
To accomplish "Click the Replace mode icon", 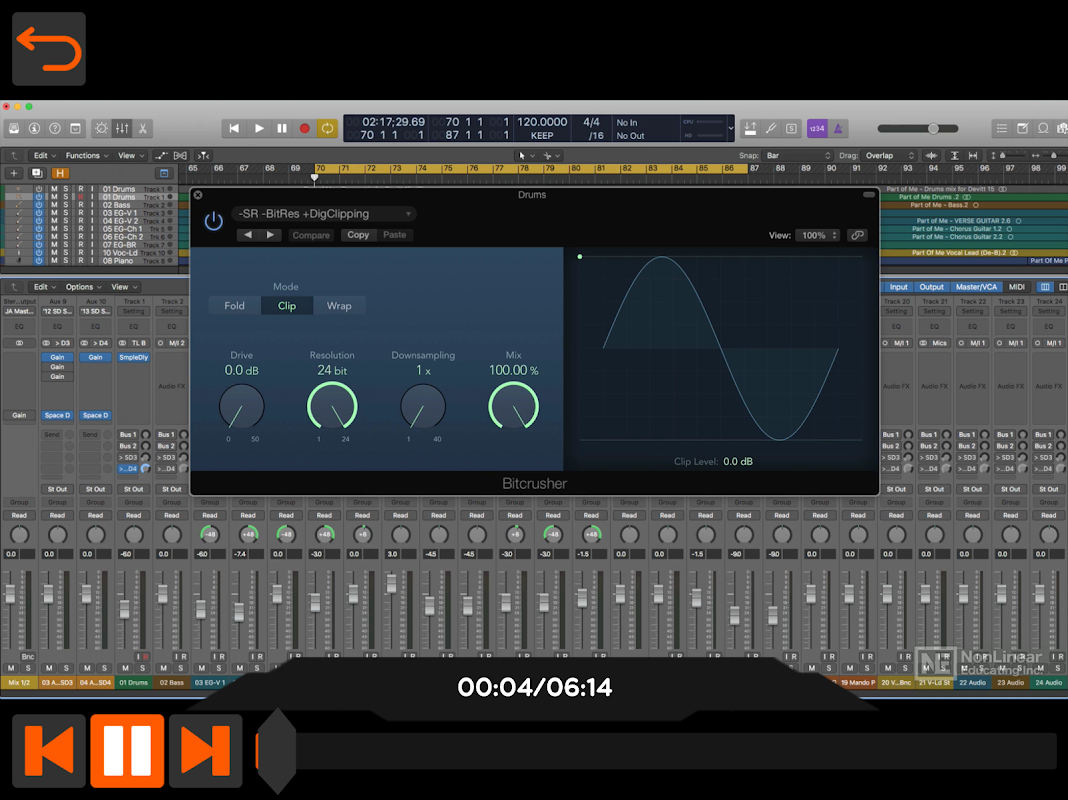I will coord(750,128).
